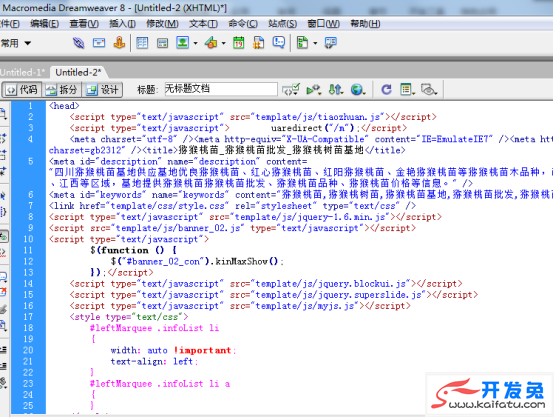The width and height of the screenshot is (554, 417).
Task: Open the 窗口(W) menu
Action: (x=323, y=24)
